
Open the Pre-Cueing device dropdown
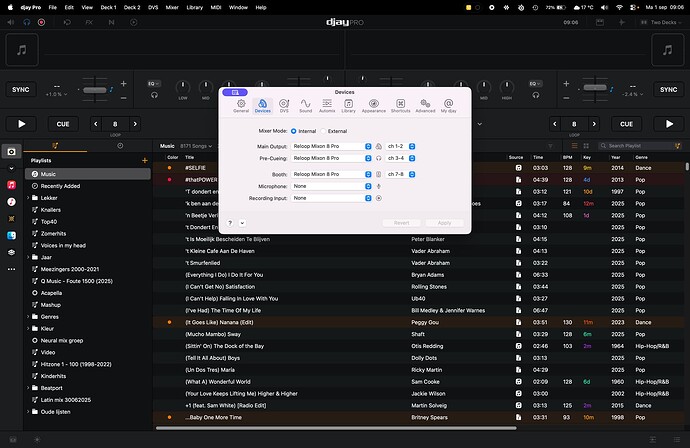click(x=331, y=158)
